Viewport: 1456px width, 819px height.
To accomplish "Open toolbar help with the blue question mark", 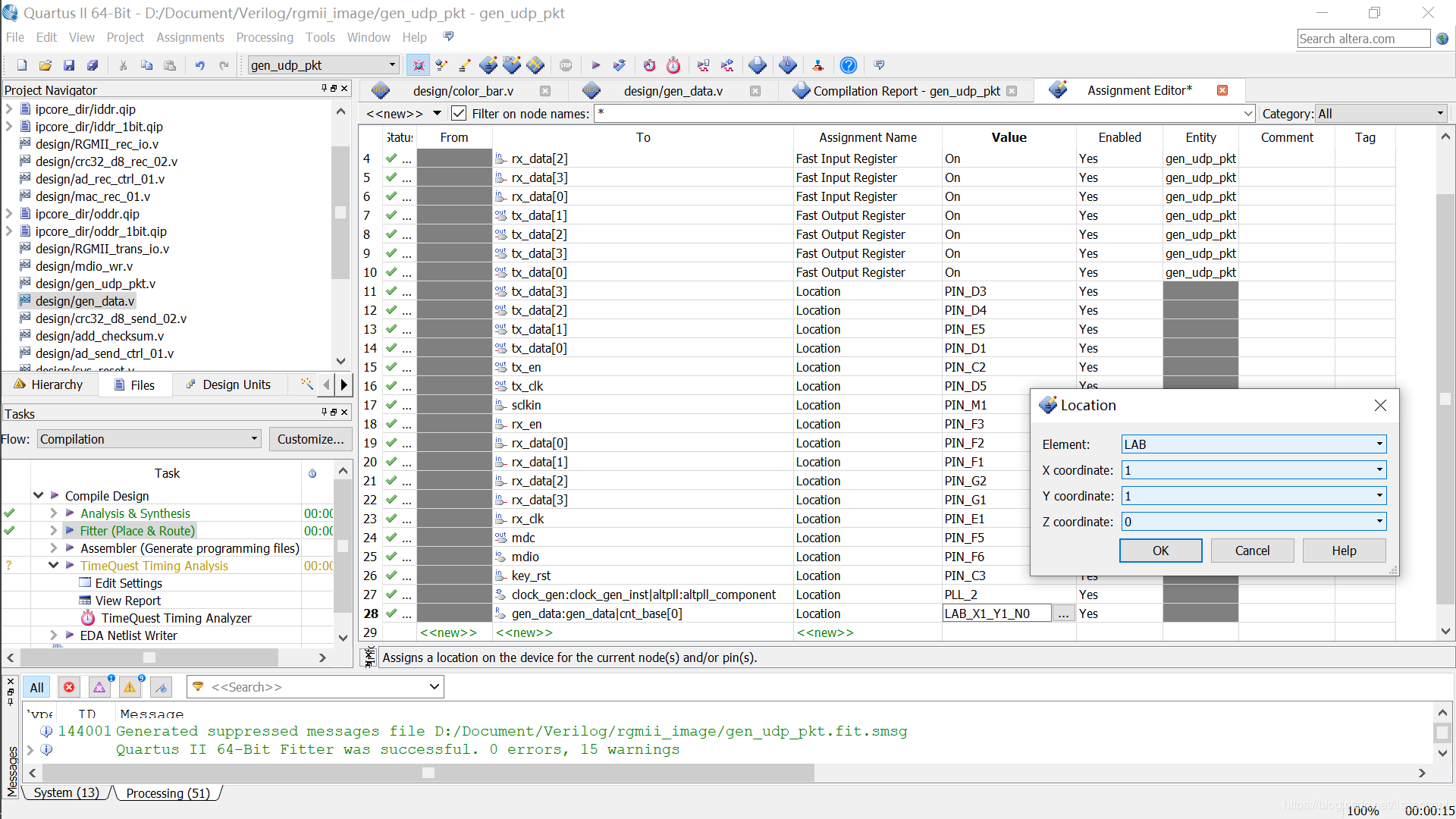I will [849, 66].
